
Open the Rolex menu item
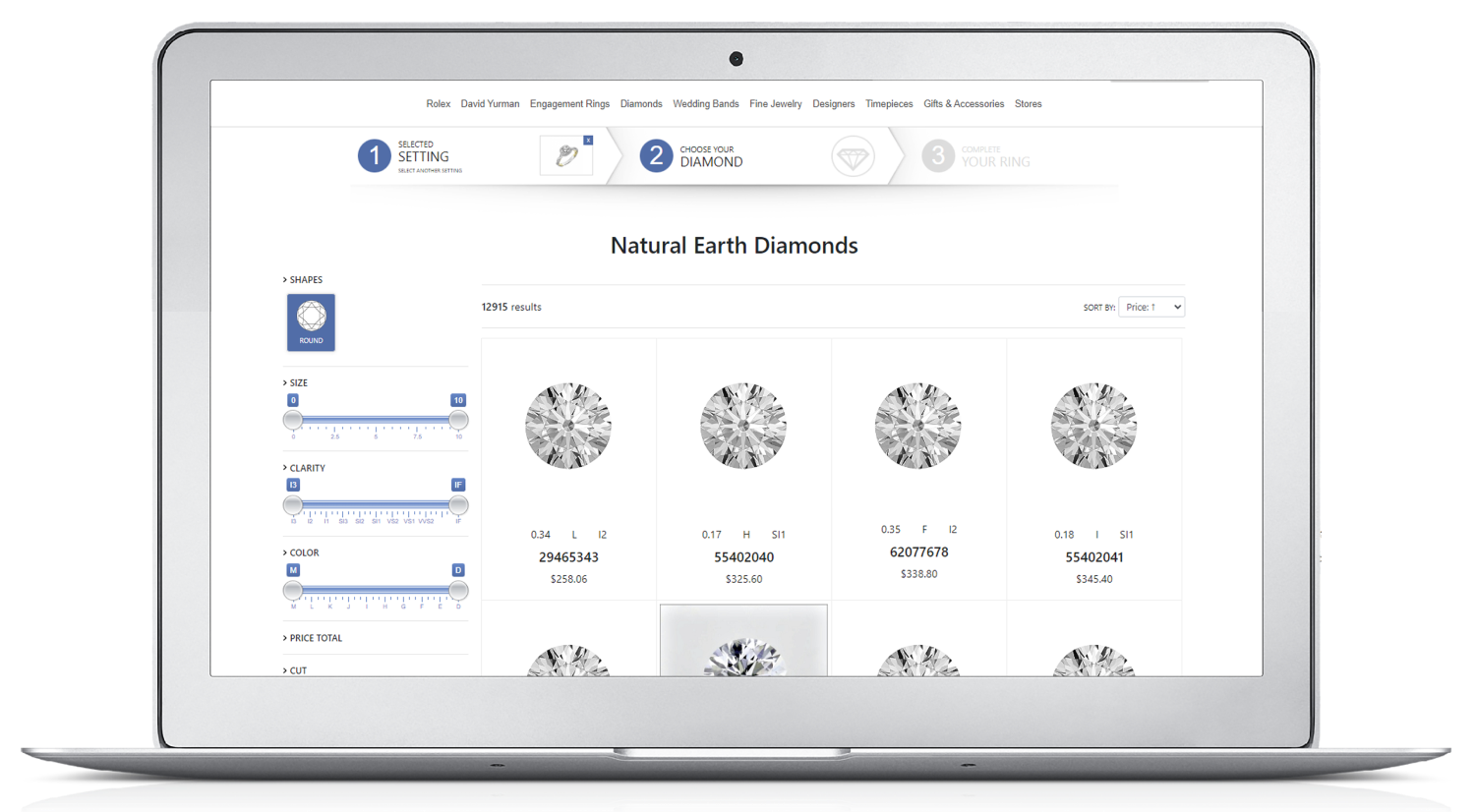(439, 104)
